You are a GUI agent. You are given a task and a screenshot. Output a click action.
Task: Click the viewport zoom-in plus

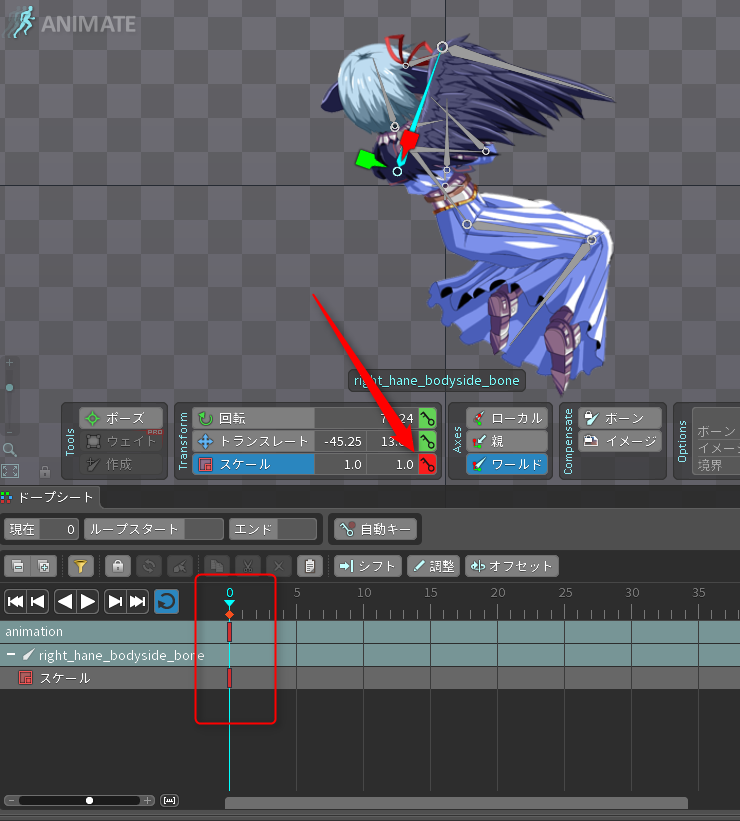click(9, 362)
